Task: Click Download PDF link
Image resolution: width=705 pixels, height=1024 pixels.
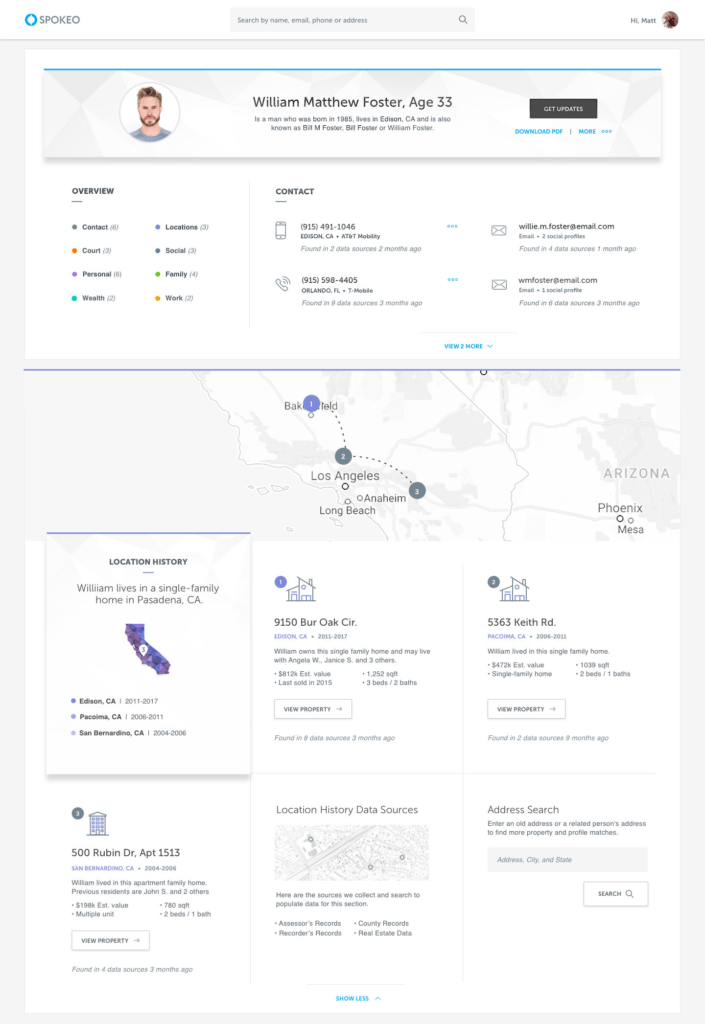Action: tap(539, 131)
